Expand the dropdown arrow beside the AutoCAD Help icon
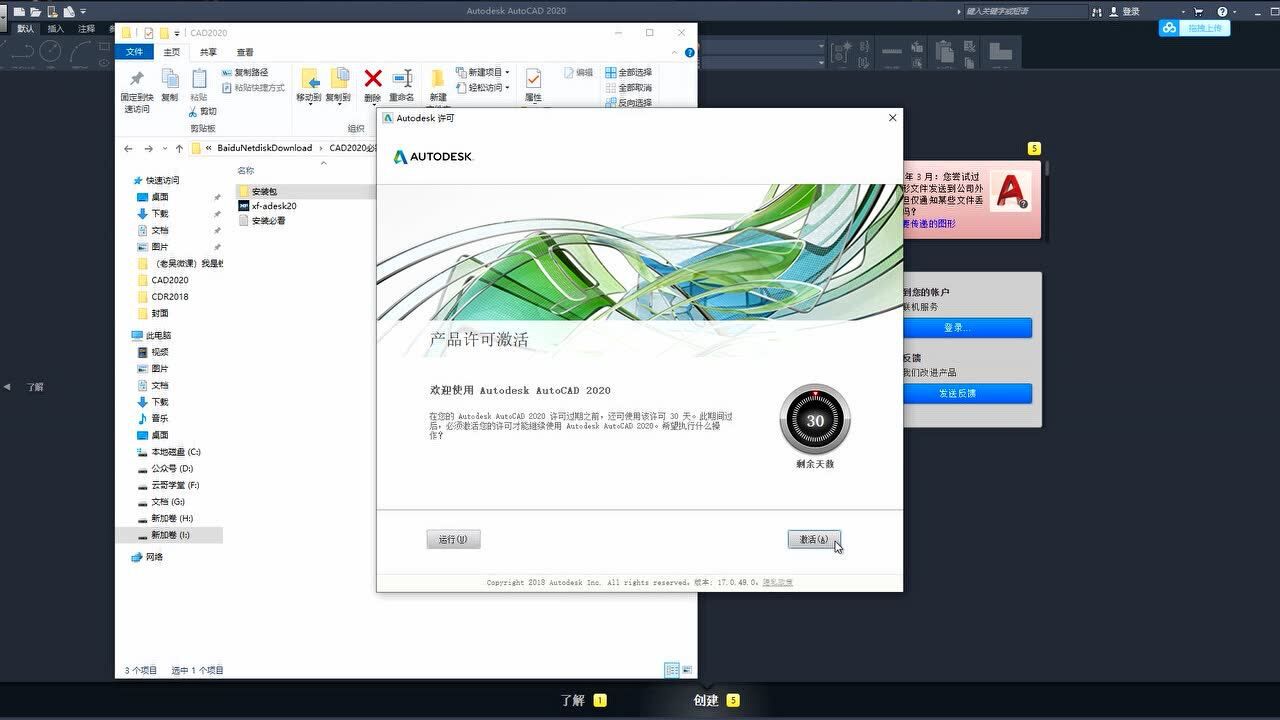 point(1234,12)
